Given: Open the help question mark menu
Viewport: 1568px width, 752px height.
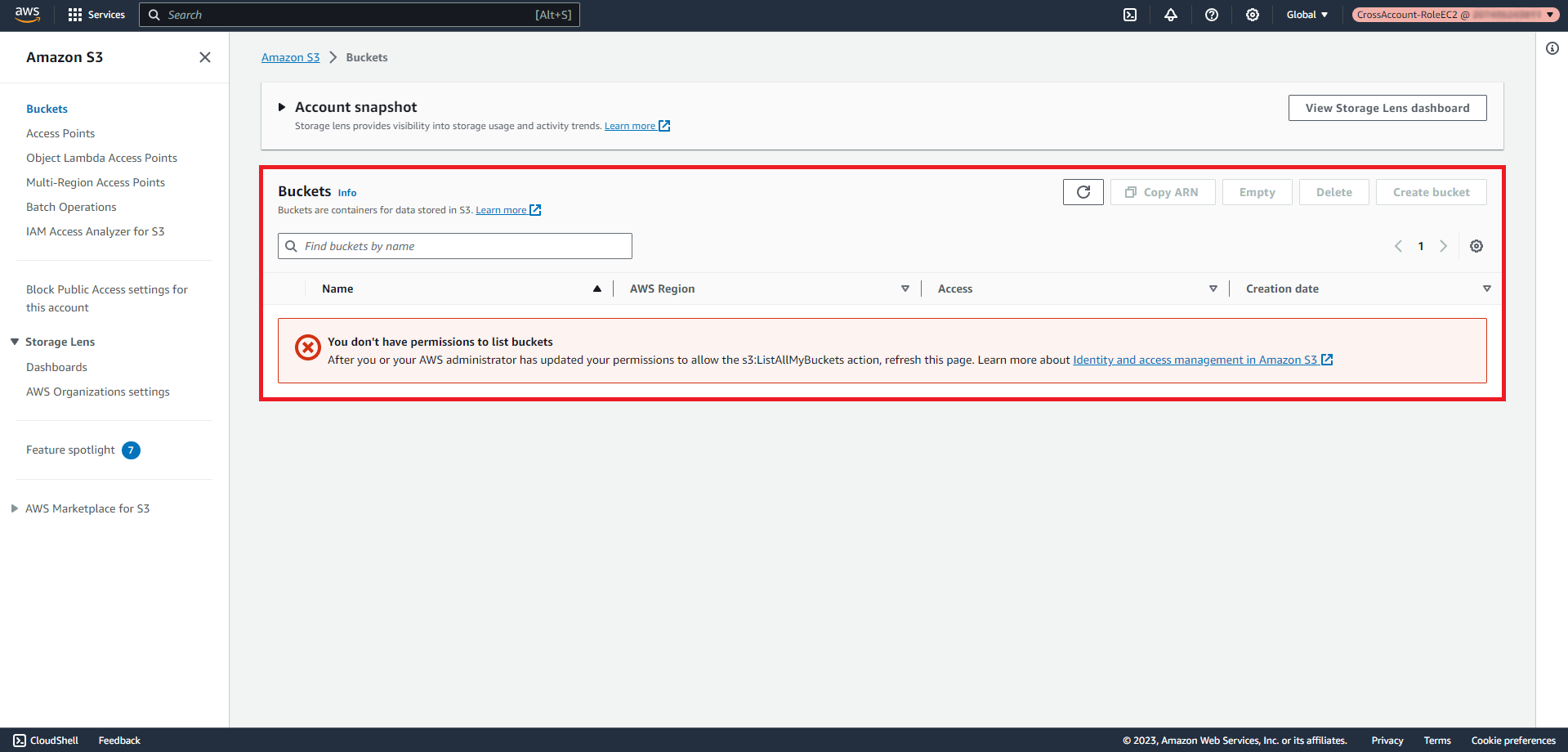Looking at the screenshot, I should pos(1212,15).
